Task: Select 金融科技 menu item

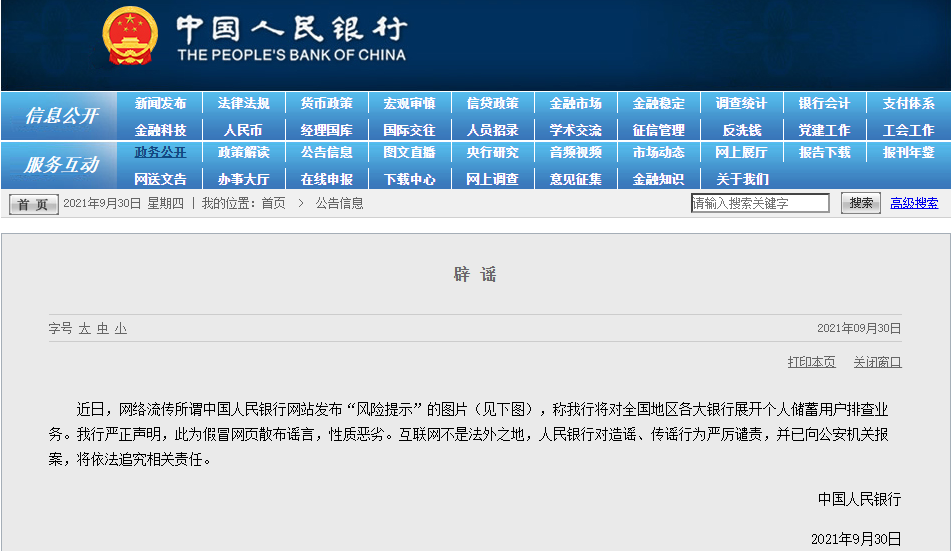Action: pyautogui.click(x=160, y=130)
